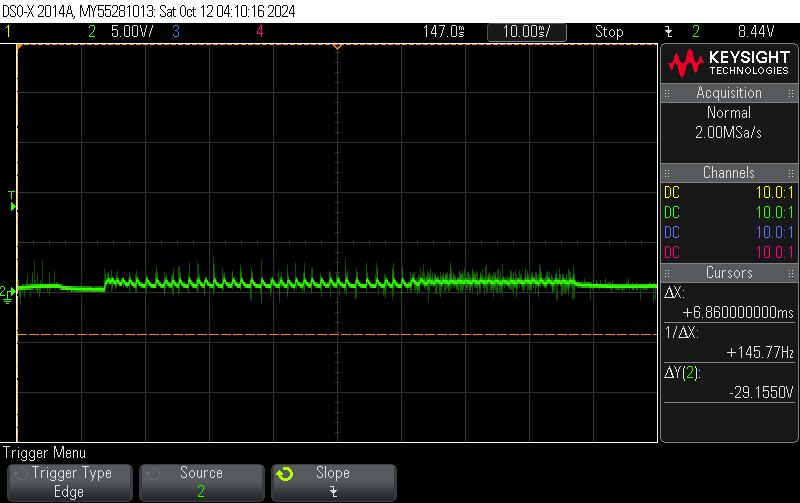Select channel 1 indicator in top bar
Viewport: 800px width, 503px height.
coord(8,32)
